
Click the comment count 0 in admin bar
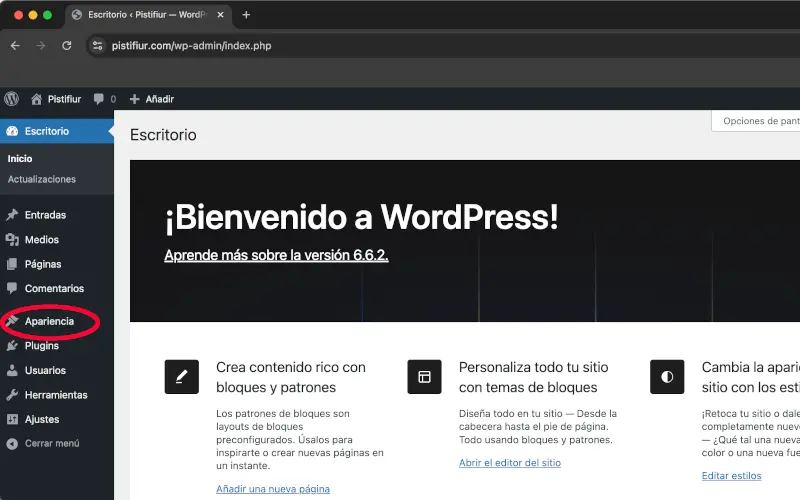point(113,99)
